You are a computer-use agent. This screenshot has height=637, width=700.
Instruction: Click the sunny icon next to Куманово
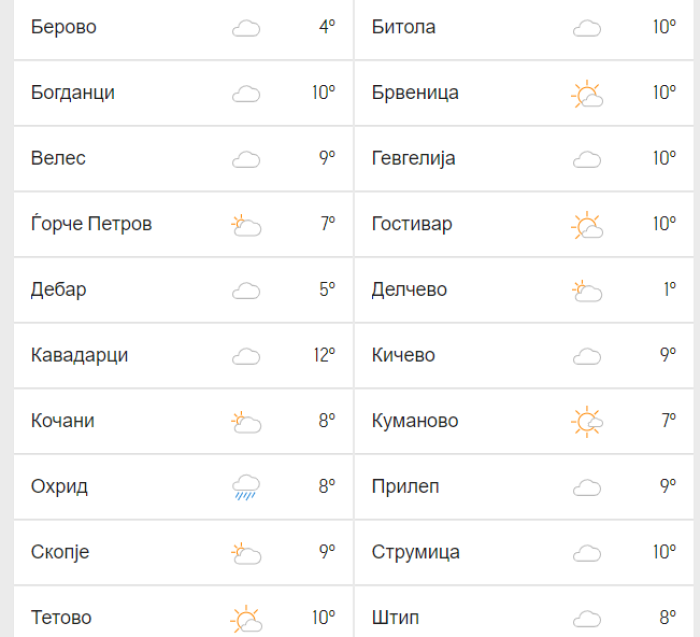(x=587, y=421)
